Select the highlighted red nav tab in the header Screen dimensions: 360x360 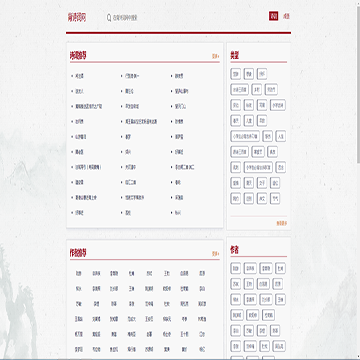pyautogui.click(x=273, y=16)
